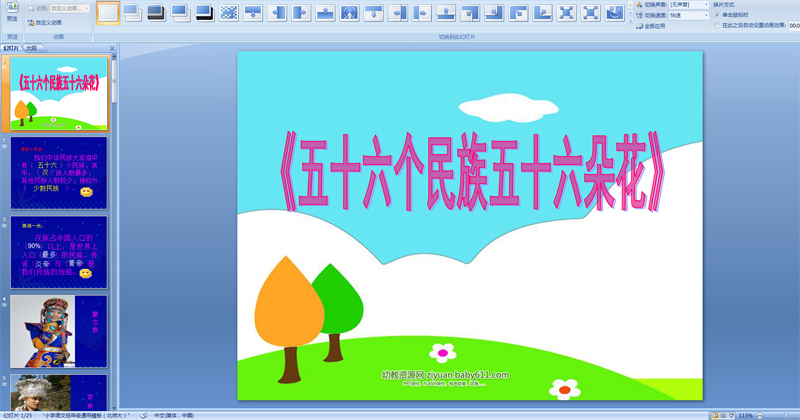The width and height of the screenshot is (800, 420).
Task: Apply the uncover right-up transition icon
Action: 542,12
